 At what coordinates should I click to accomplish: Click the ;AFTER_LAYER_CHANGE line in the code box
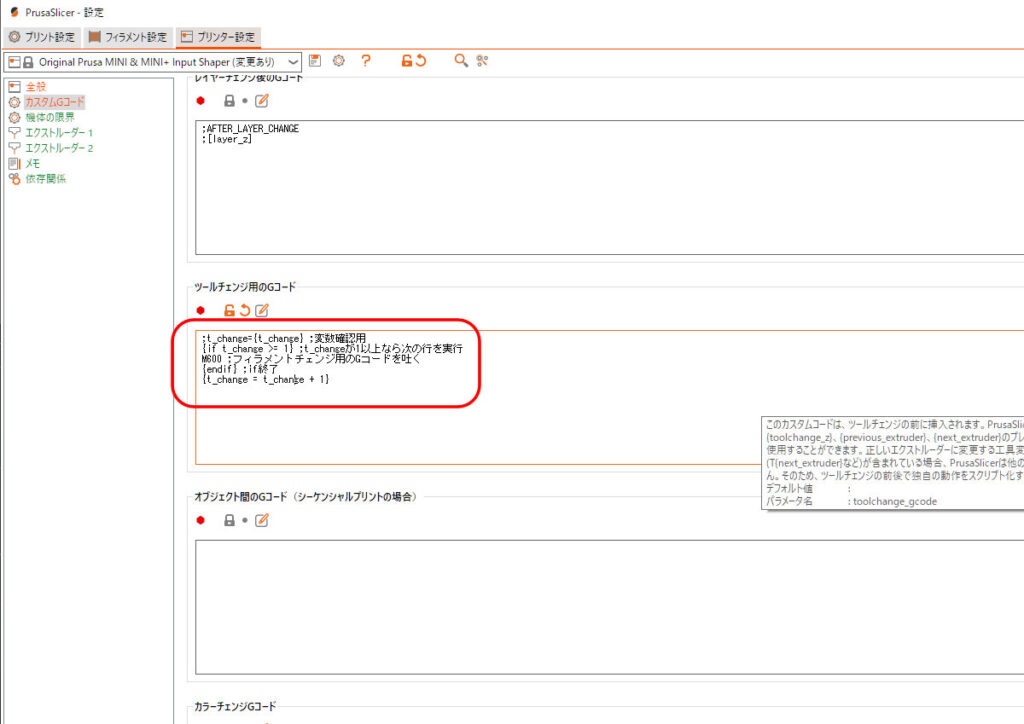[250, 129]
